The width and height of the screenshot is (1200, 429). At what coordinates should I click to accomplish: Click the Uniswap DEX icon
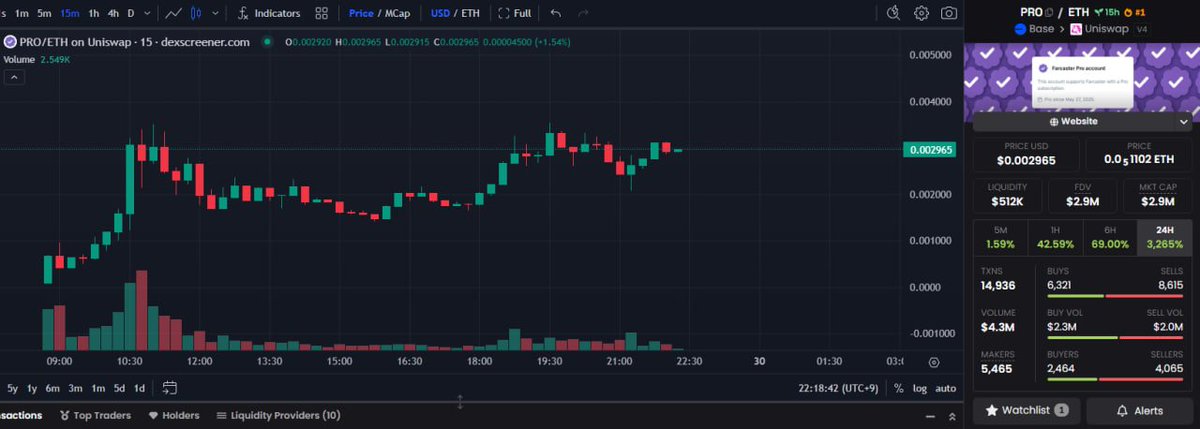[1076, 29]
